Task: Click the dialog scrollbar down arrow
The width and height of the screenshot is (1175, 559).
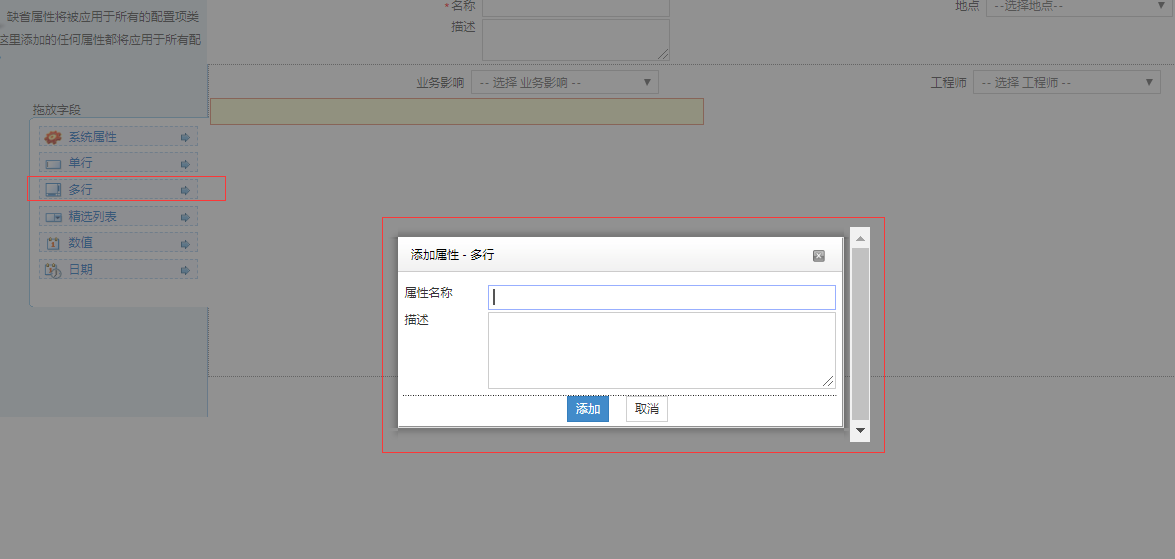Action: pyautogui.click(x=860, y=431)
